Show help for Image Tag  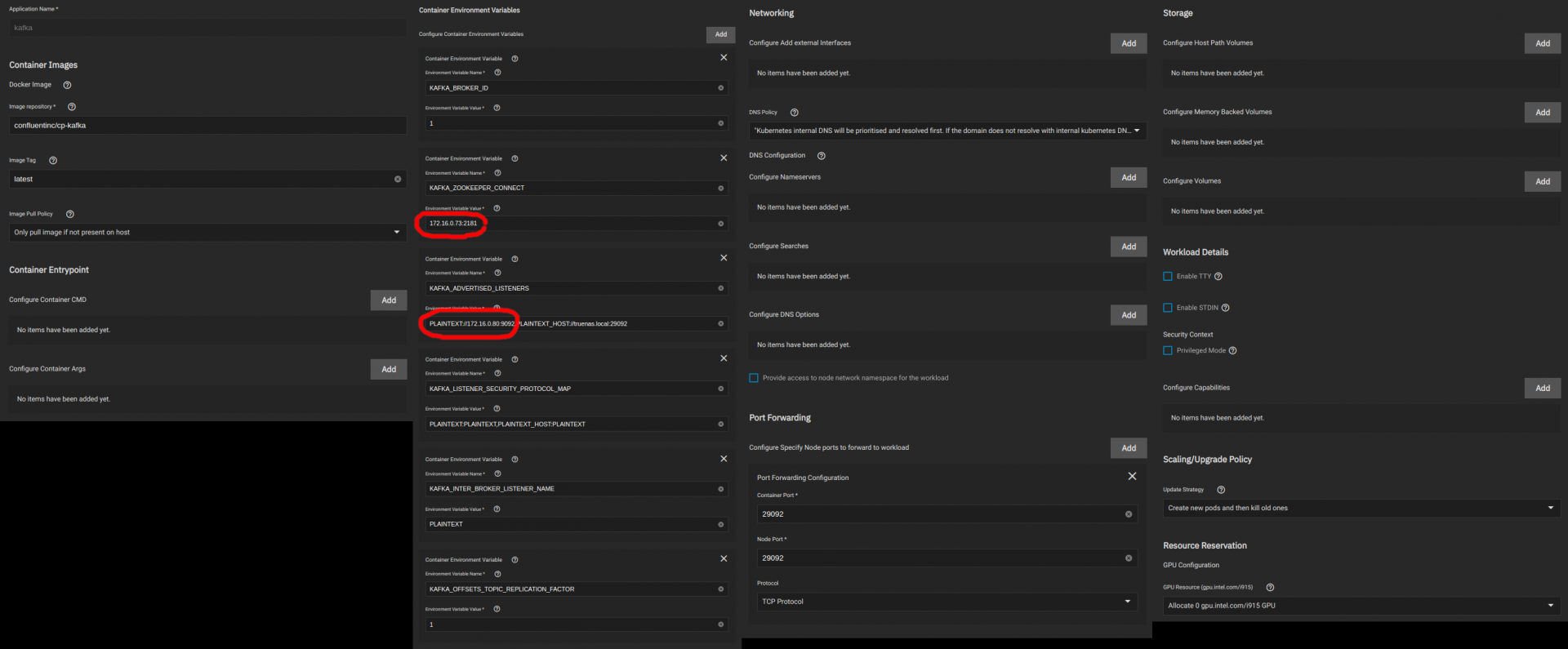53,161
